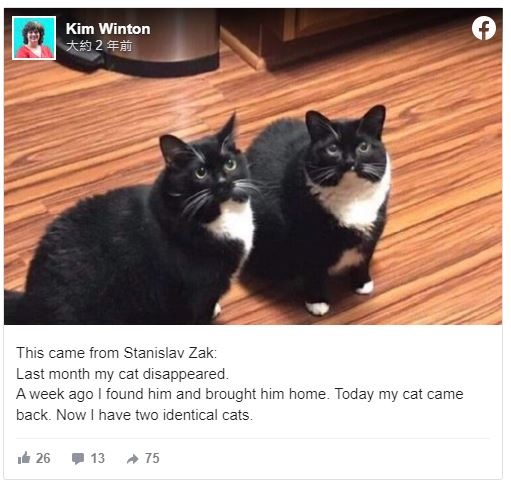Screen dimensions: 511x486
Task: Click the right cat's white front paw
Action: coord(317,308)
